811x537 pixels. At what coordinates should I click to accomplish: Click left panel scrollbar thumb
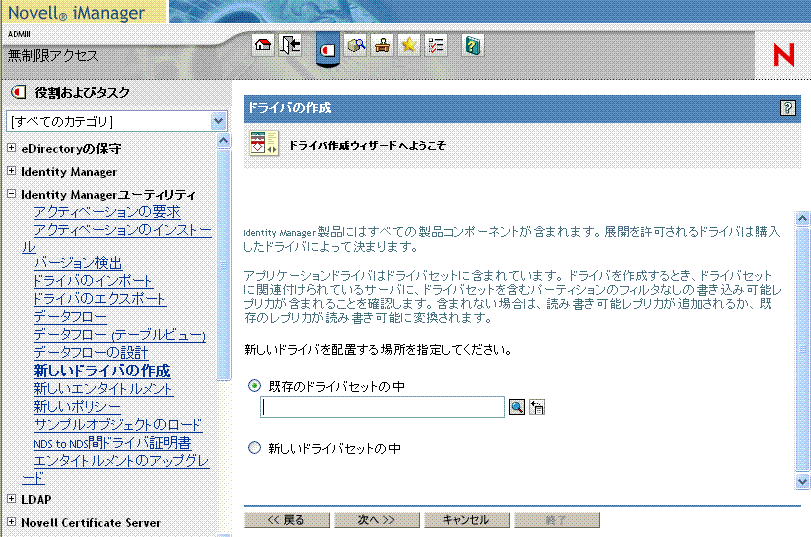(x=223, y=265)
